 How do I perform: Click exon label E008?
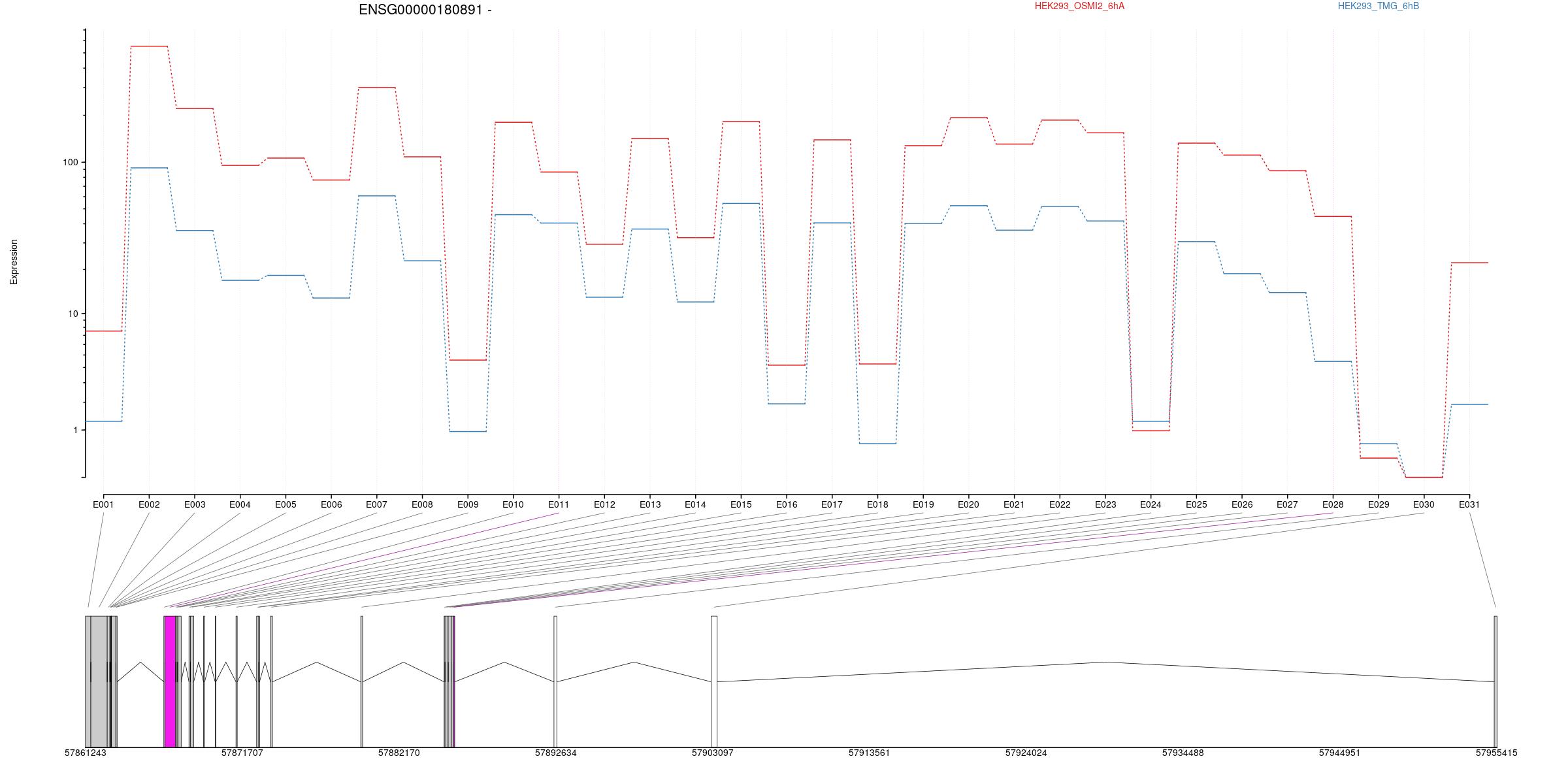point(422,504)
